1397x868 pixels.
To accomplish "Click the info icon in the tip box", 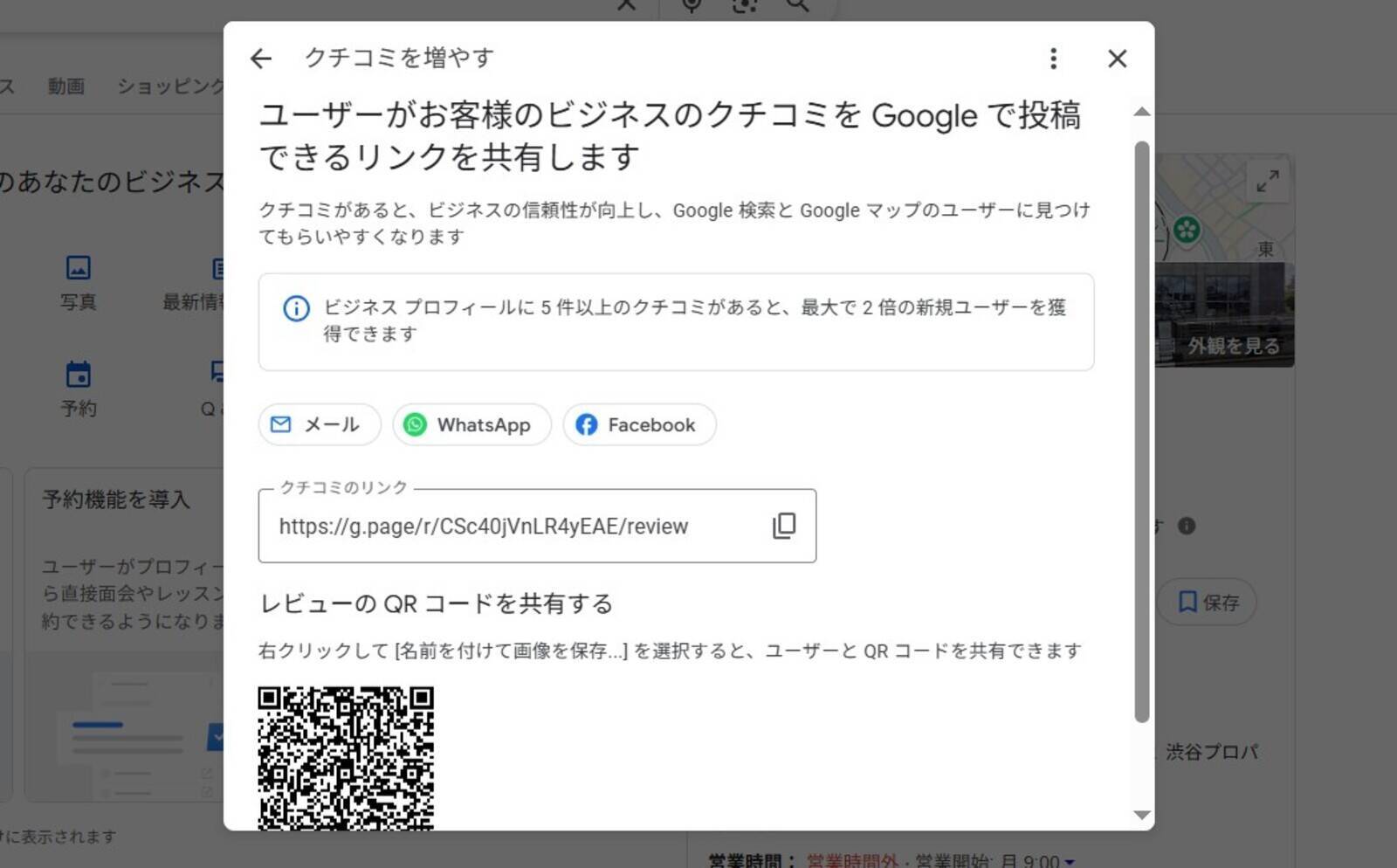I will [x=296, y=308].
